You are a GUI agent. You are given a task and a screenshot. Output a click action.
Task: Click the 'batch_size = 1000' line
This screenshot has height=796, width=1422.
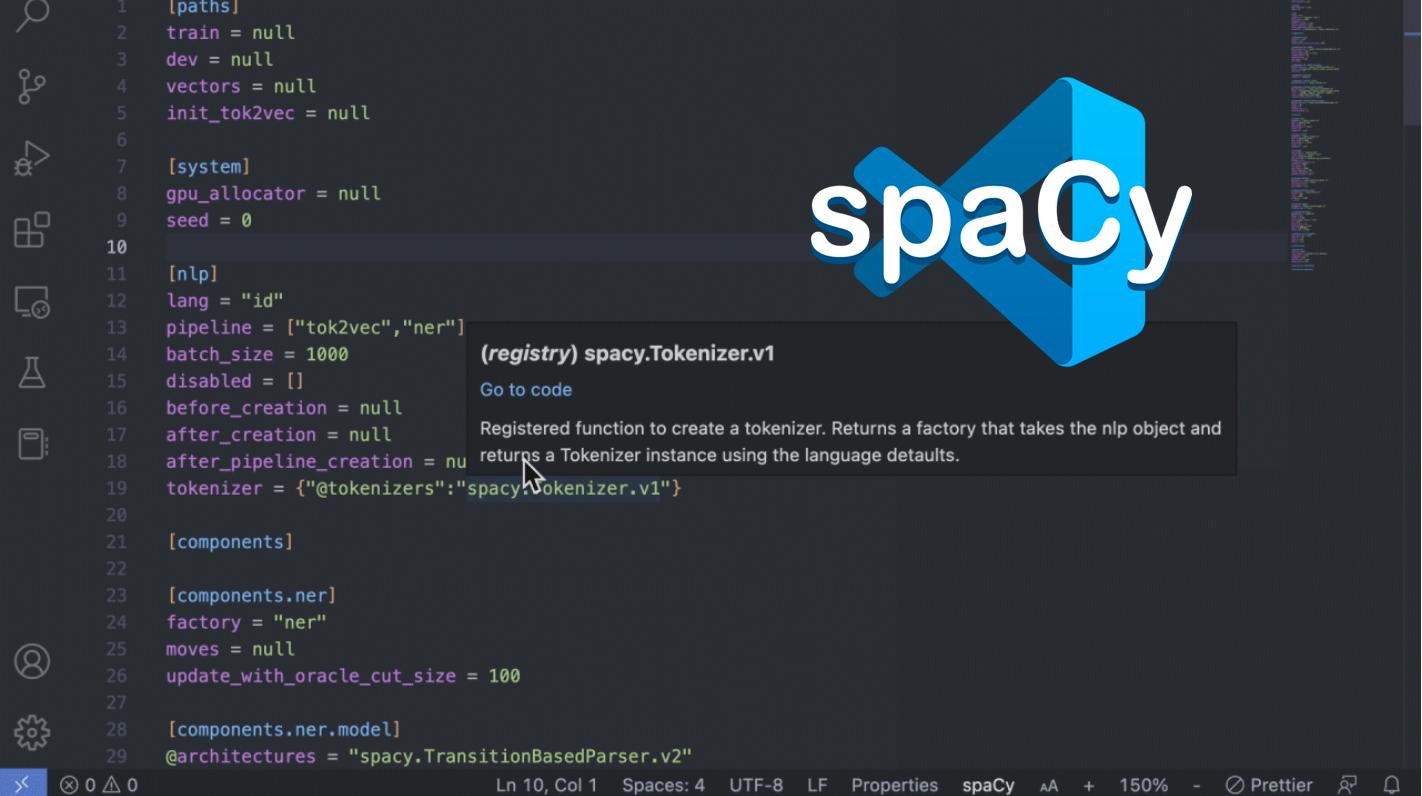point(257,354)
